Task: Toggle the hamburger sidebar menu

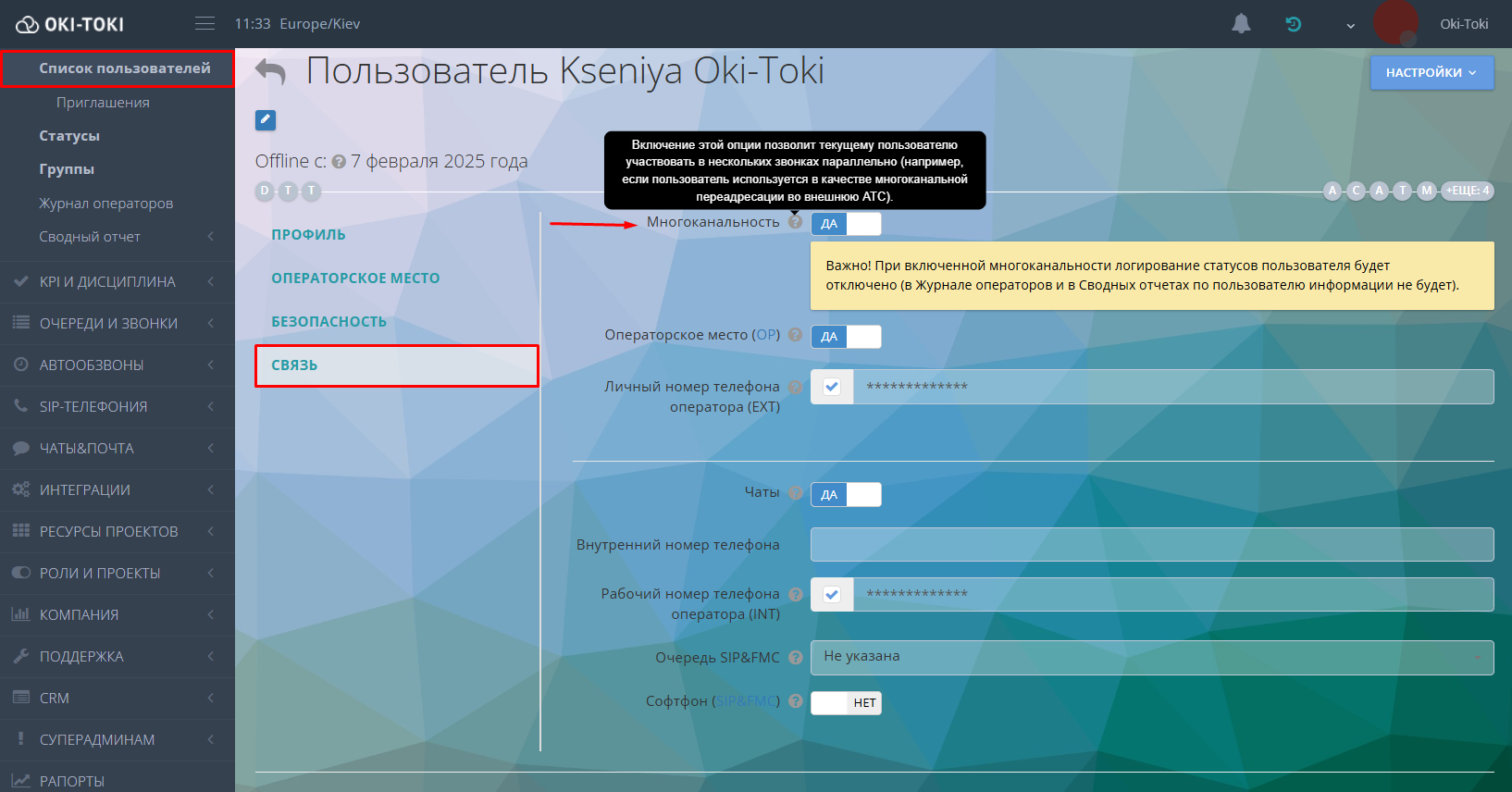Action: tap(204, 23)
